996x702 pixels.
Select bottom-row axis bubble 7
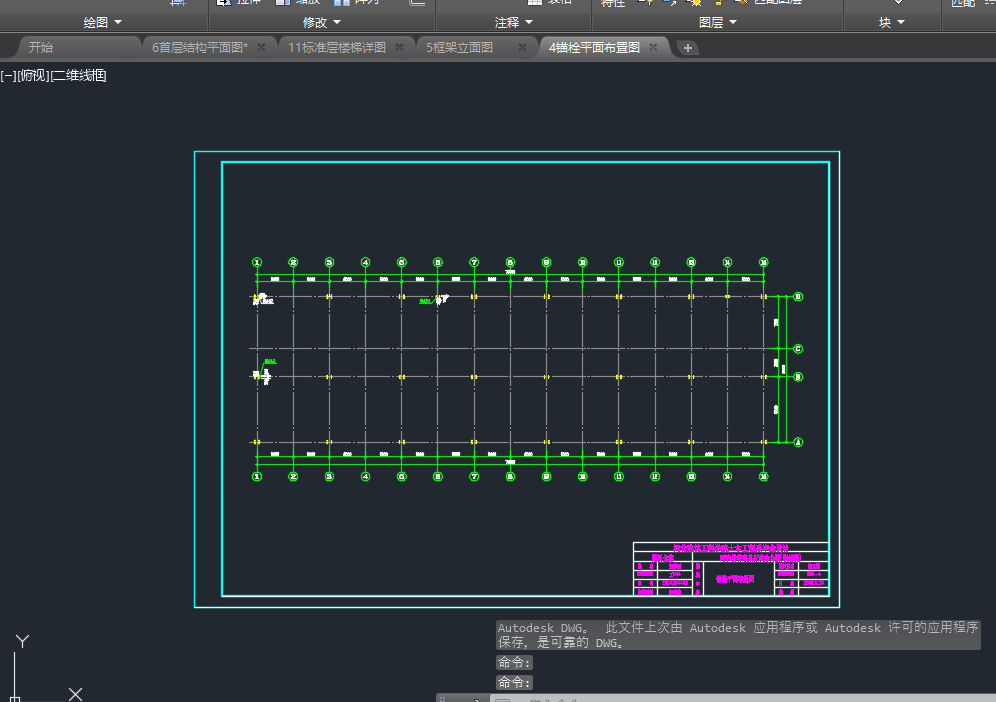coord(474,476)
